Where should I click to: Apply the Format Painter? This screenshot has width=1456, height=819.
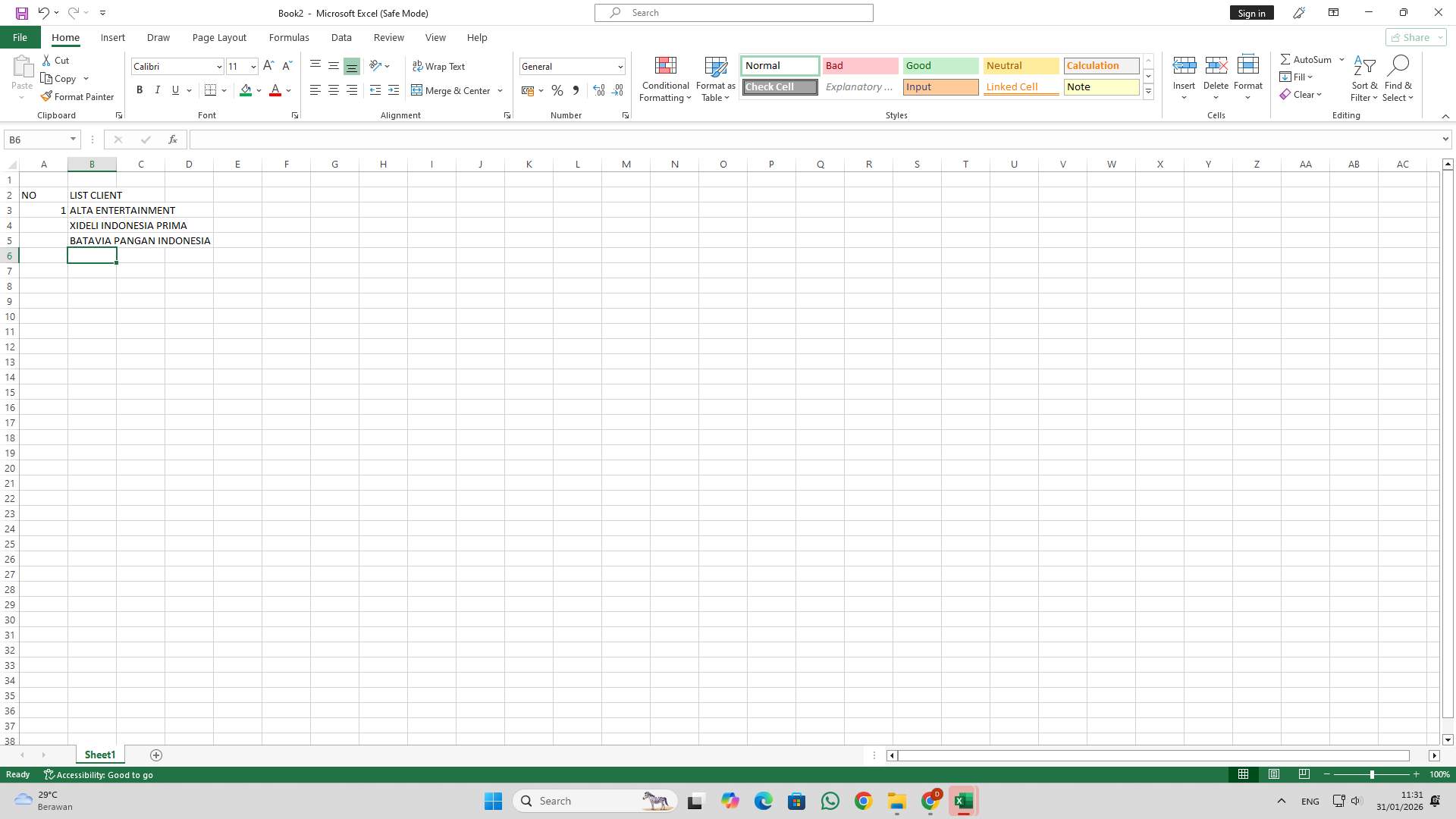pyautogui.click(x=78, y=96)
